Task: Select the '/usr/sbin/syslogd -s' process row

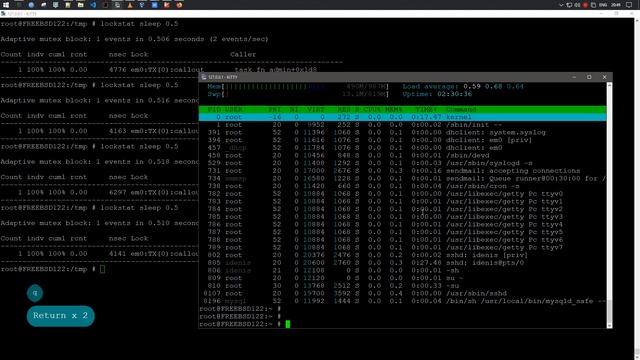Action: (x=402, y=163)
